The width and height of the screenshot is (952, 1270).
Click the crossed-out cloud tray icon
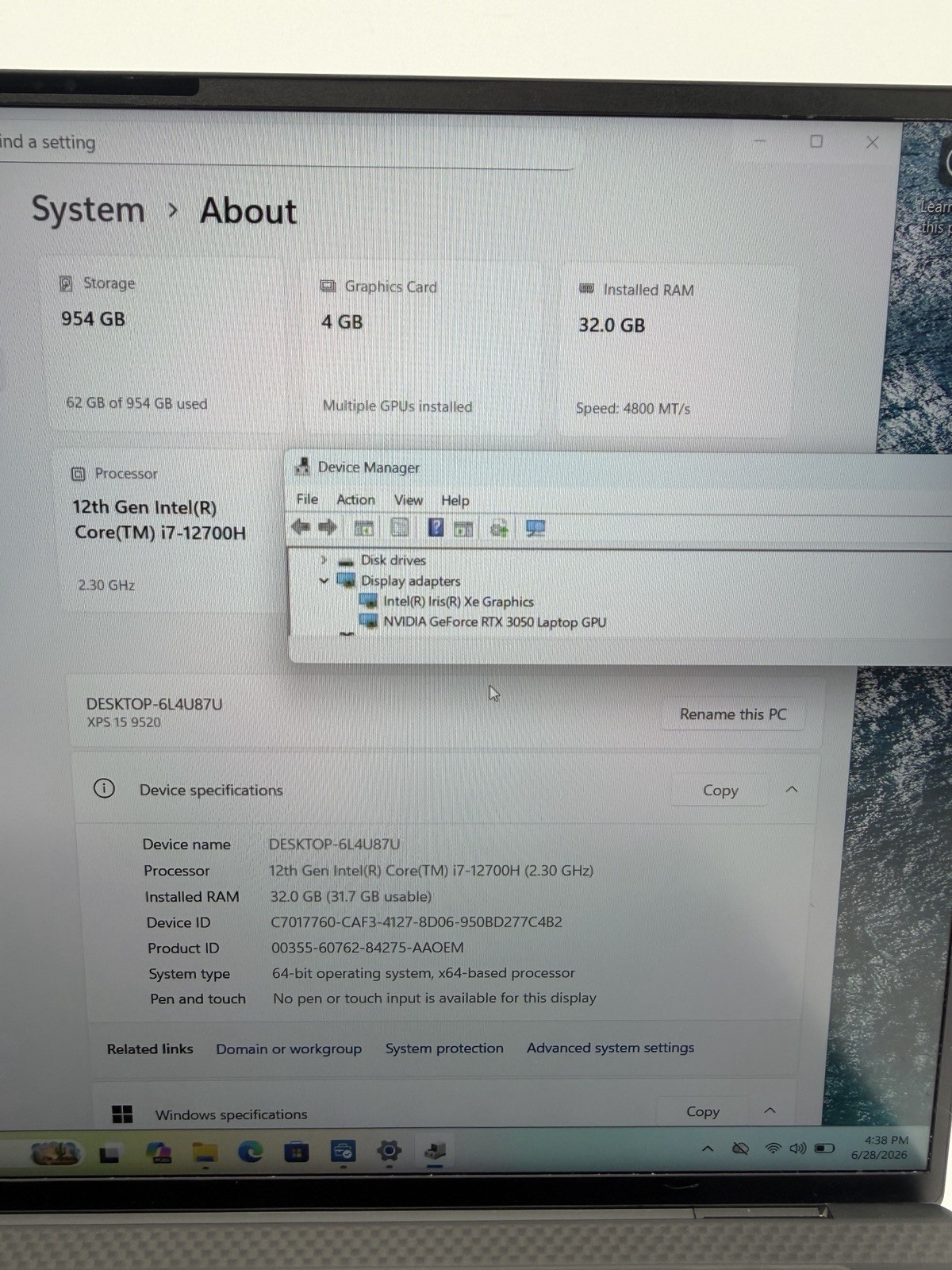(x=740, y=1149)
